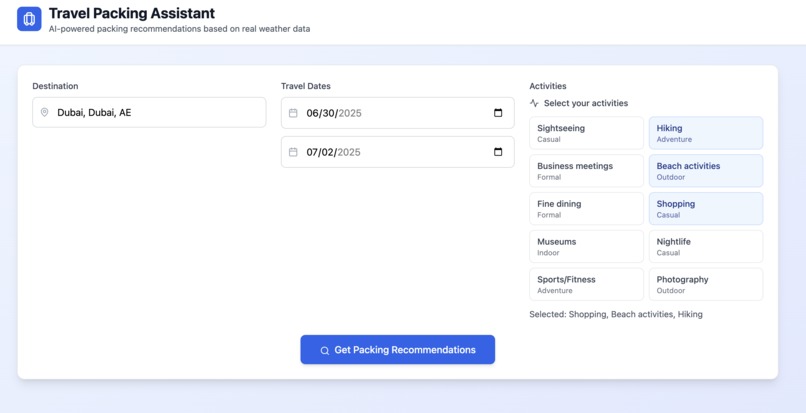Deselect the Hiking activity

(706, 133)
